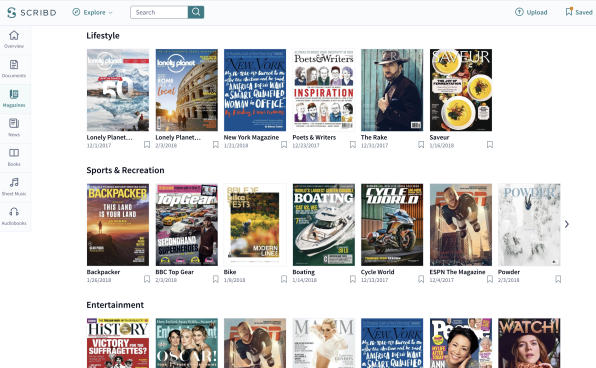Open the TopGear cover thumbnail
Screen dimensions: 596x368
(187, 225)
